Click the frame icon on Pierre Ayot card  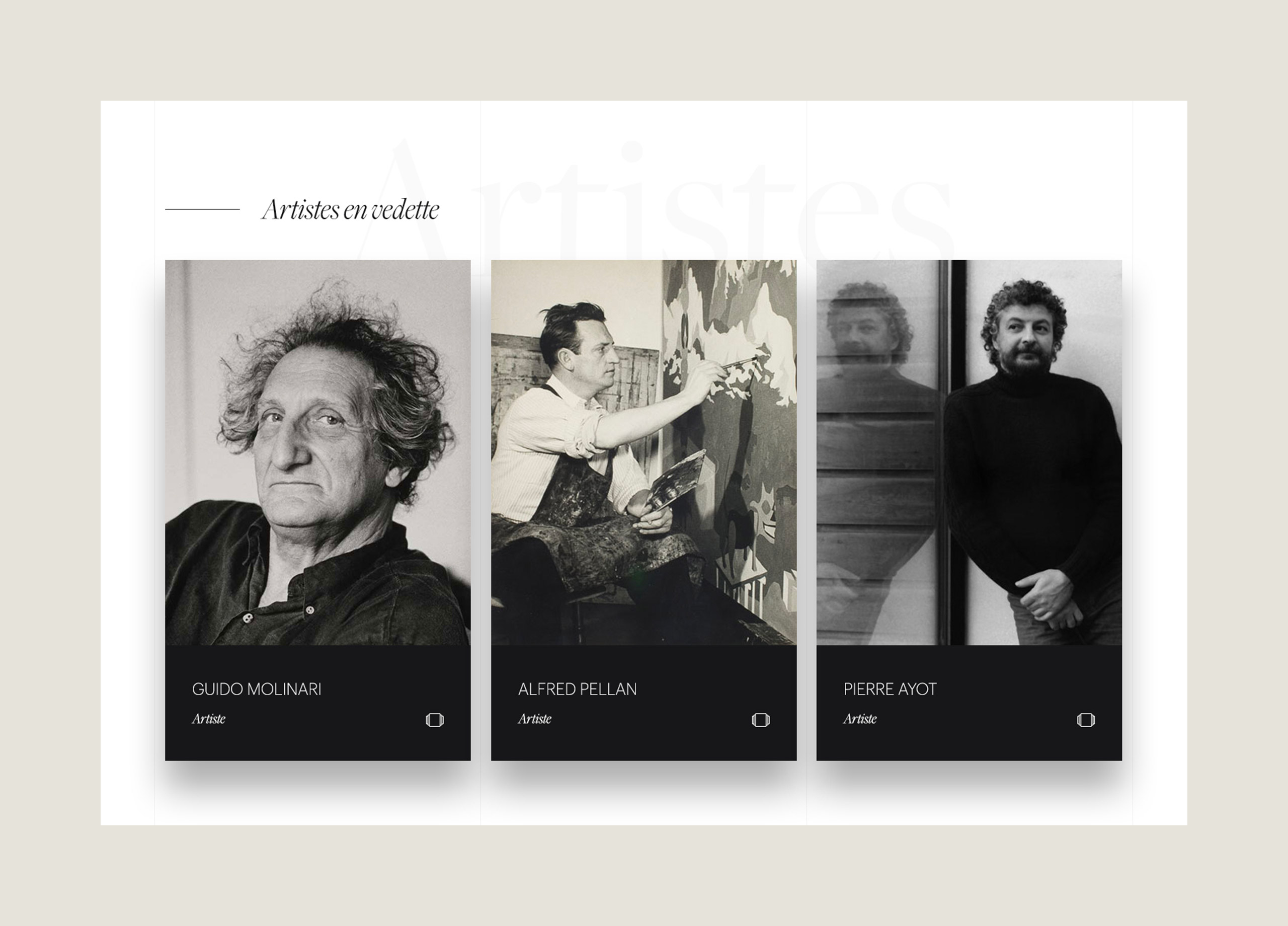[1086, 720]
